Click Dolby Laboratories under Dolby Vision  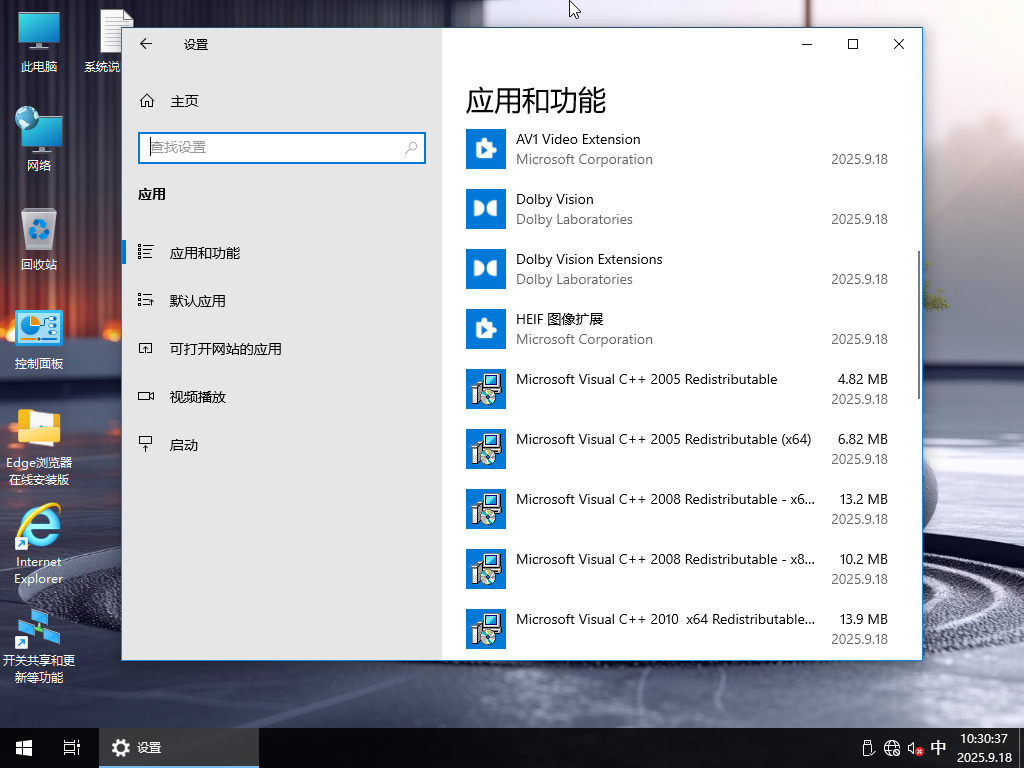click(574, 219)
